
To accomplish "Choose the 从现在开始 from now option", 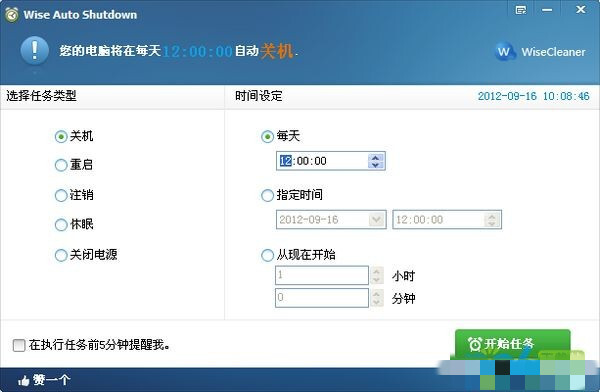I will [x=267, y=255].
